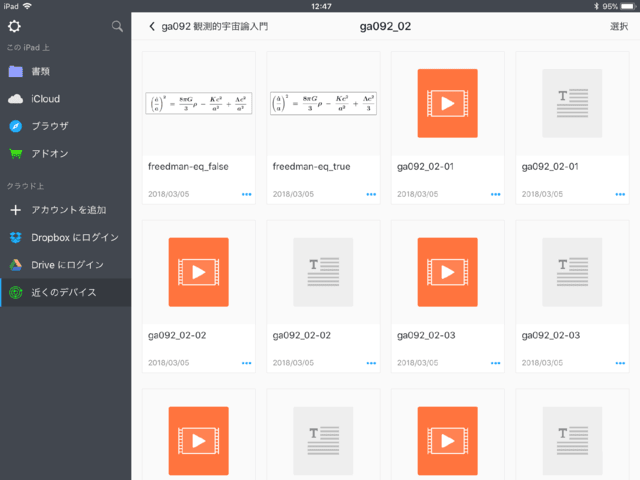Tap the 12:47 clock in status bar

click(321, 6)
